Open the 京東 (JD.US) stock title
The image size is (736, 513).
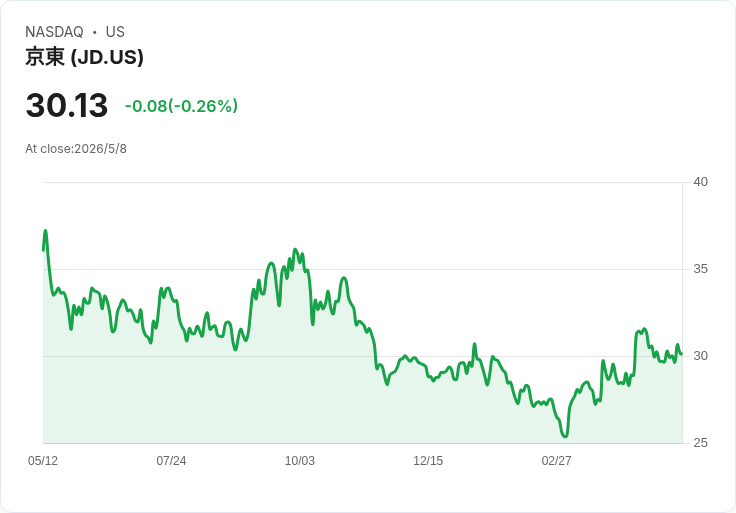(84, 57)
